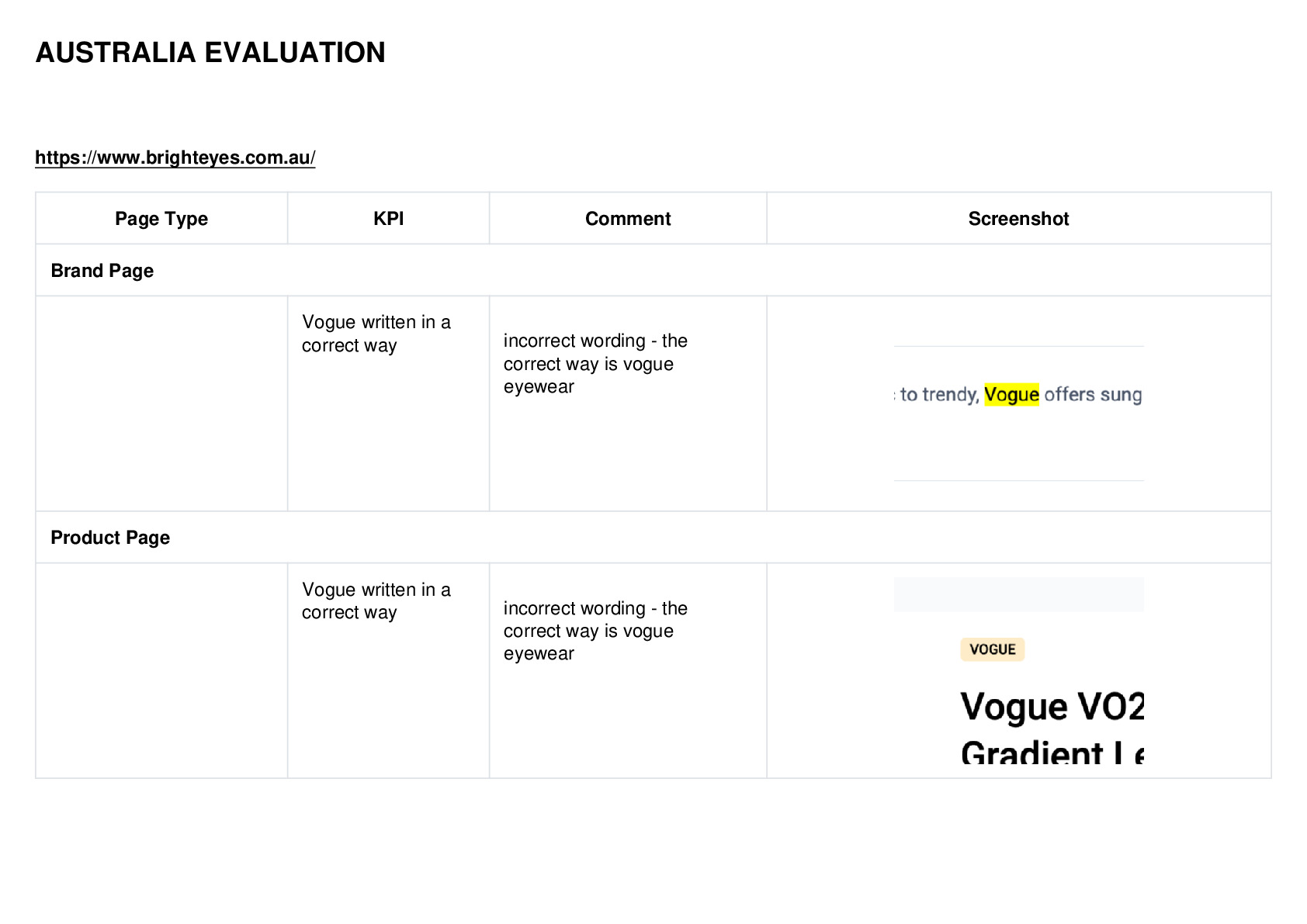Viewport: 1307px width, 924px height.
Task: Select the Product Page section row
Action: tap(653, 538)
